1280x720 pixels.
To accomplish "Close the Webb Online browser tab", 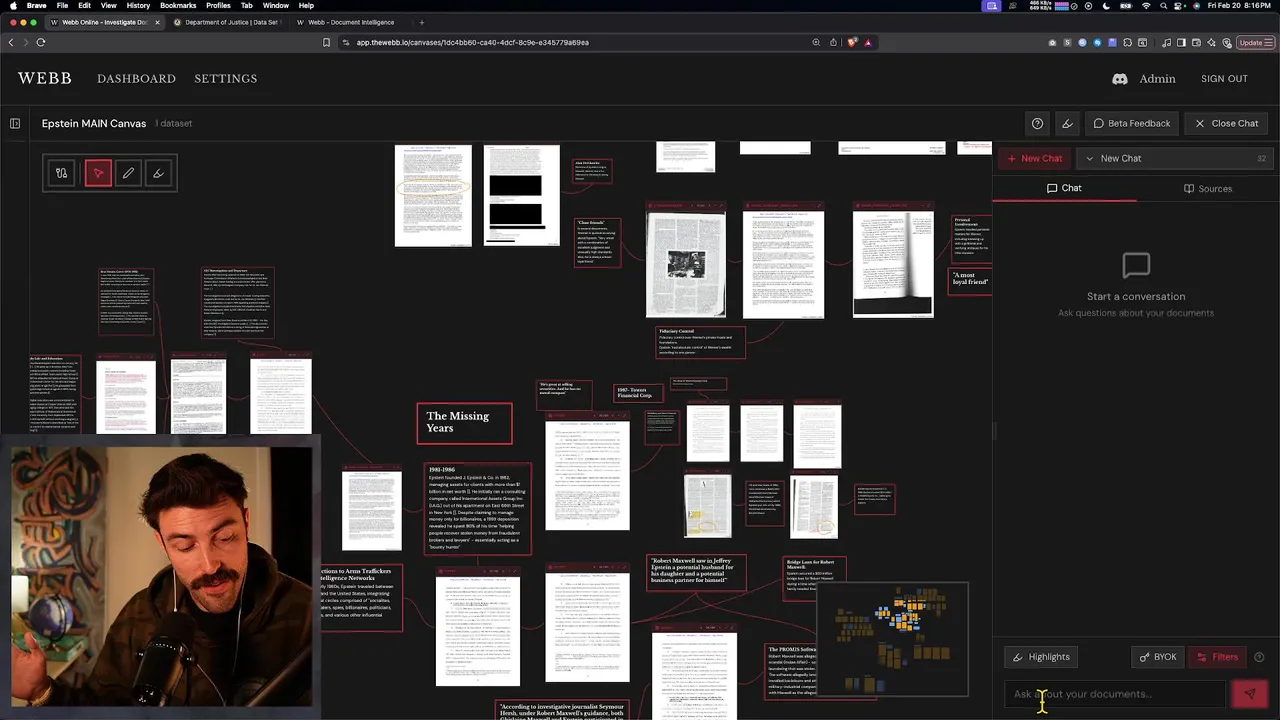I will [x=157, y=22].
